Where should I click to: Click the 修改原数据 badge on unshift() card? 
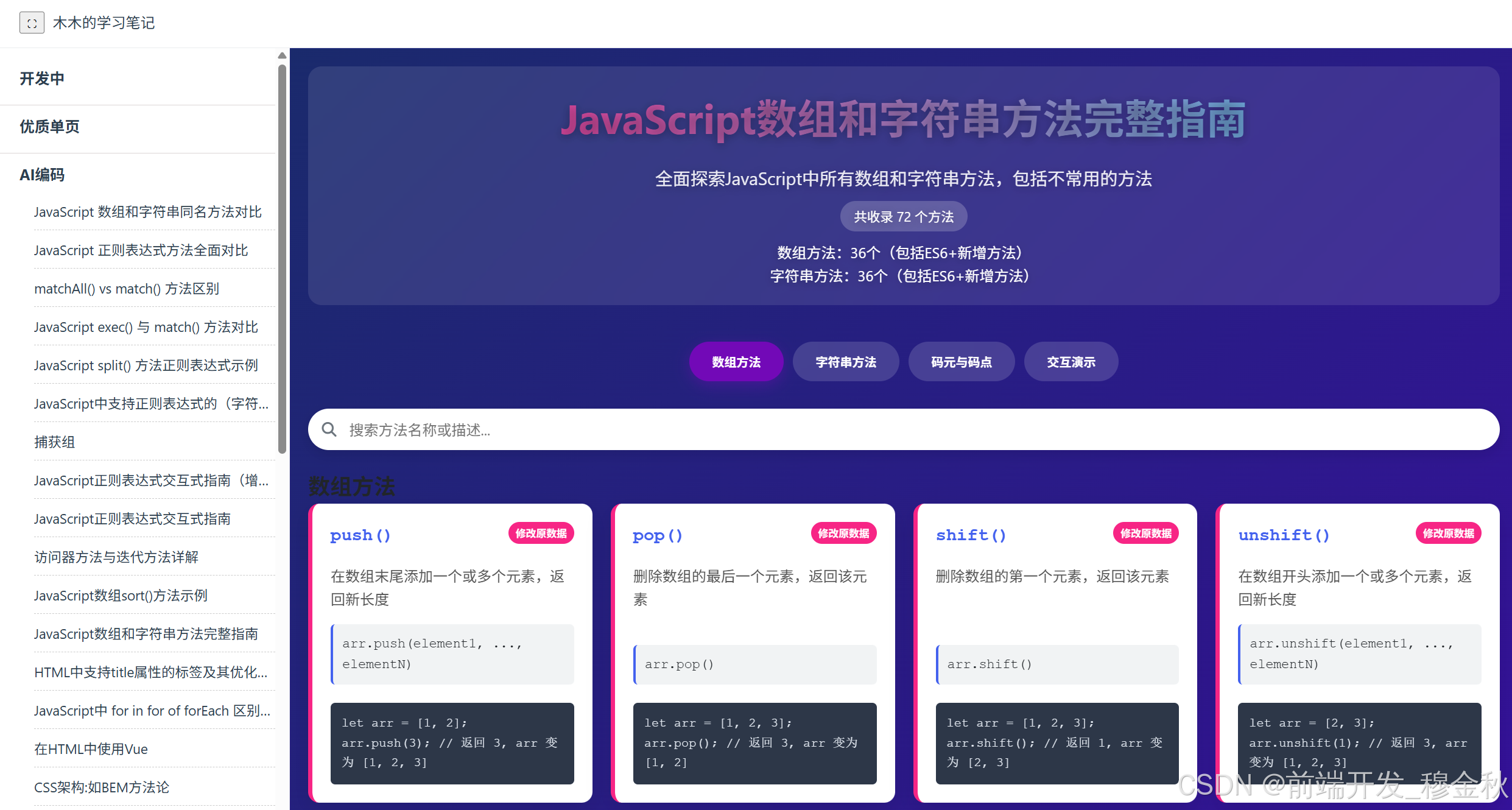pos(1448,534)
